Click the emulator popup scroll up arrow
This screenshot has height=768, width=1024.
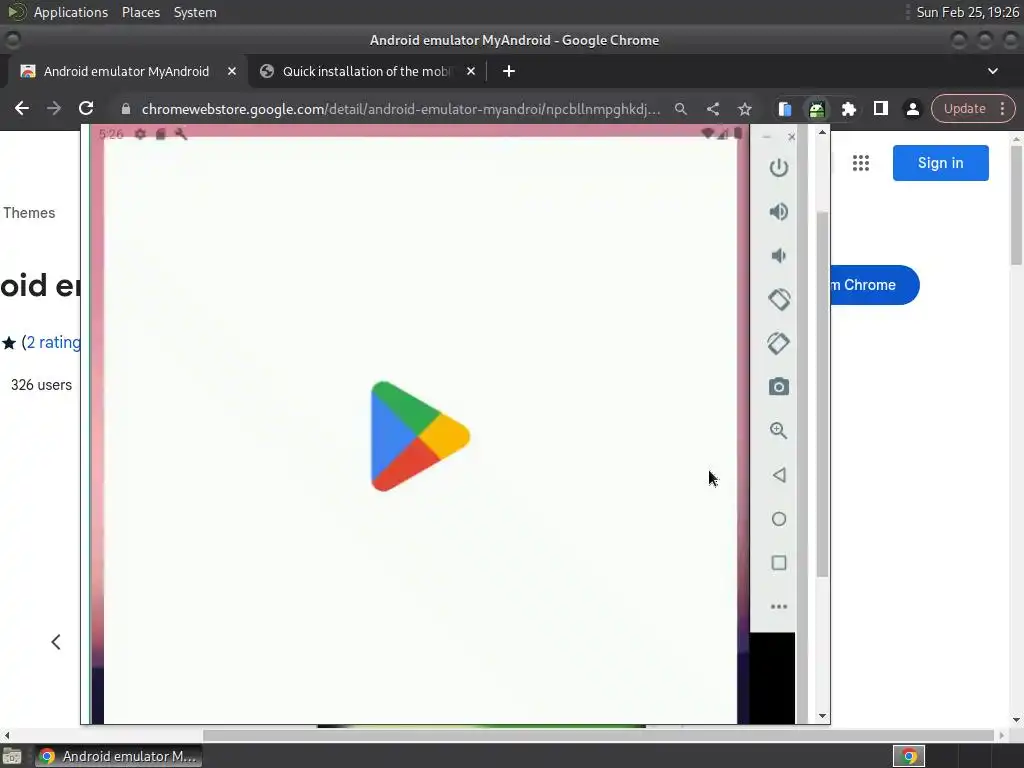click(x=822, y=133)
